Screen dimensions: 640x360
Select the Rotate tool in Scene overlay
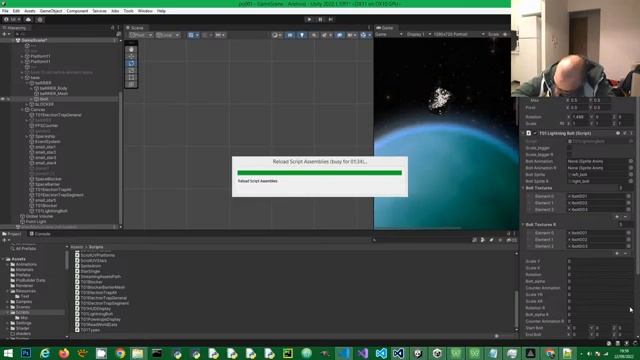tap(131, 63)
